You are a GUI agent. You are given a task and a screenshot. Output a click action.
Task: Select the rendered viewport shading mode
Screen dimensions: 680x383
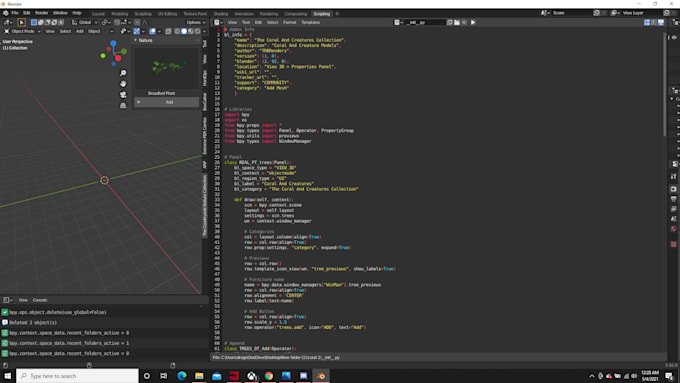click(x=198, y=31)
